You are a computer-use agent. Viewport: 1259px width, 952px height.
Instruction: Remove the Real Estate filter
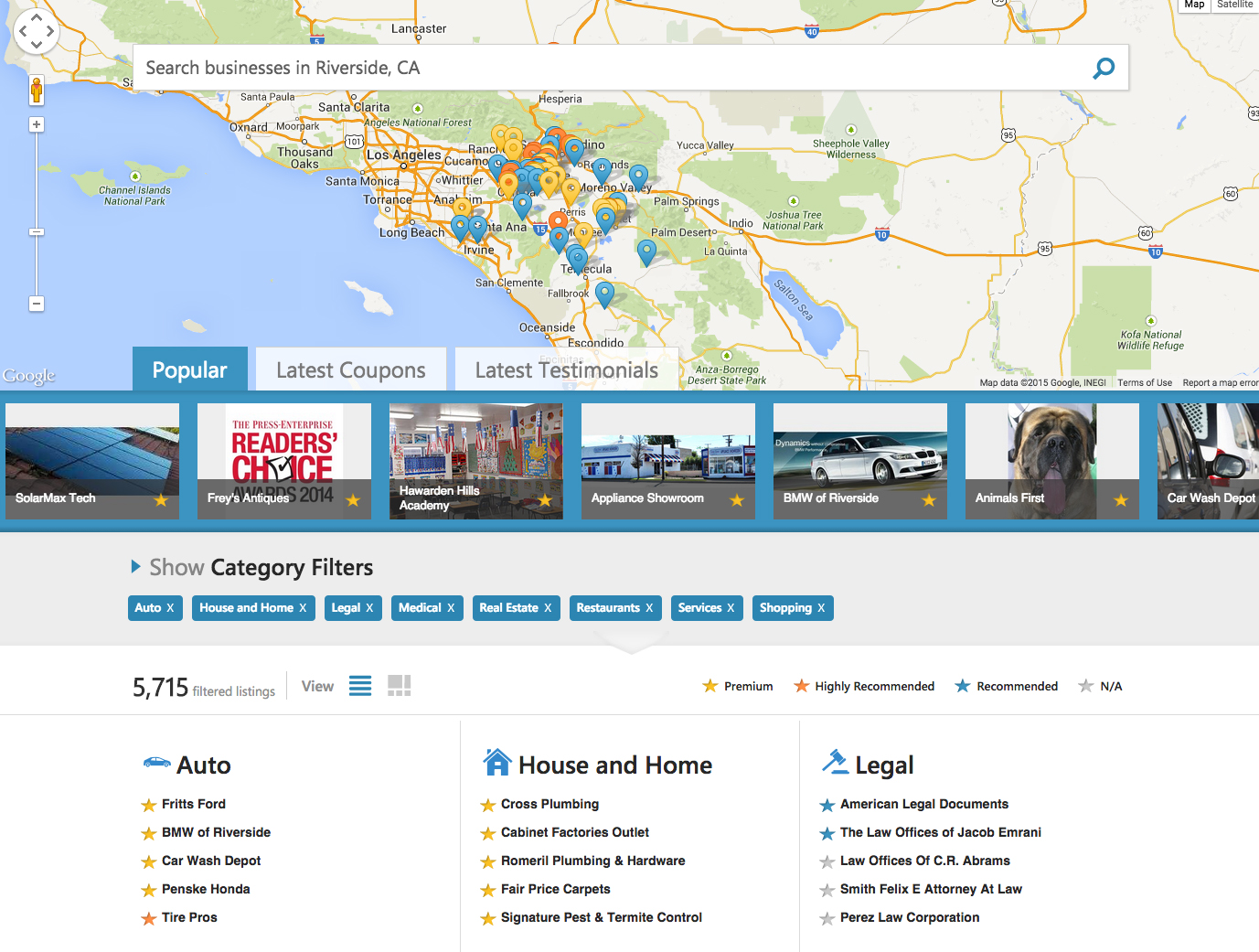(548, 608)
